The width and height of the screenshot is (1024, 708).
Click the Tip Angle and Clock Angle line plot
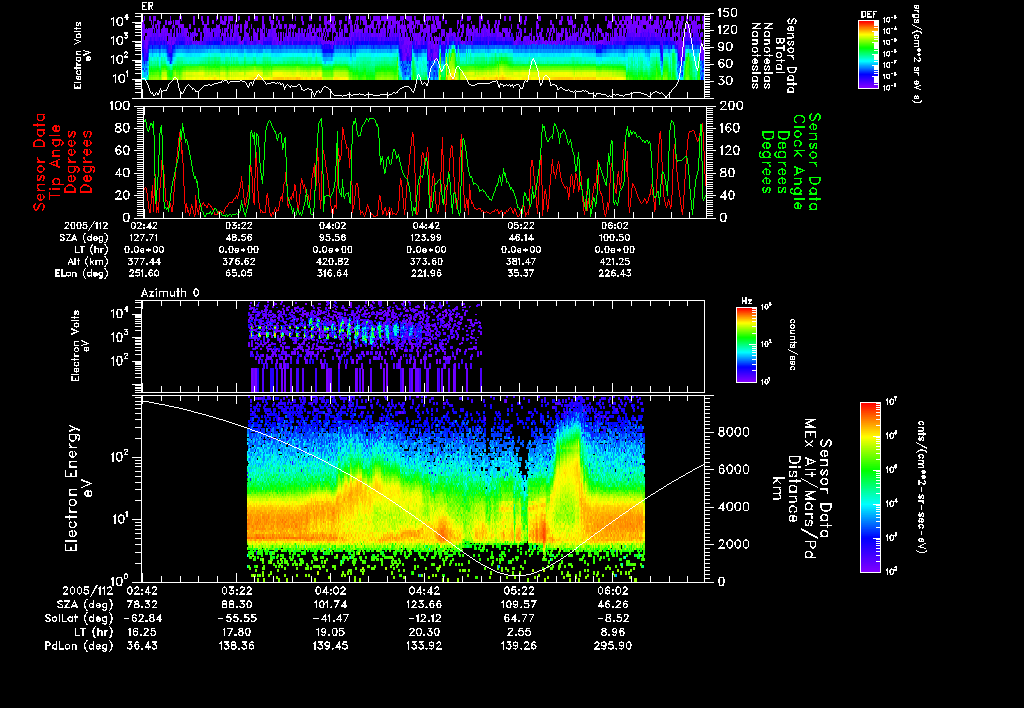click(423, 161)
